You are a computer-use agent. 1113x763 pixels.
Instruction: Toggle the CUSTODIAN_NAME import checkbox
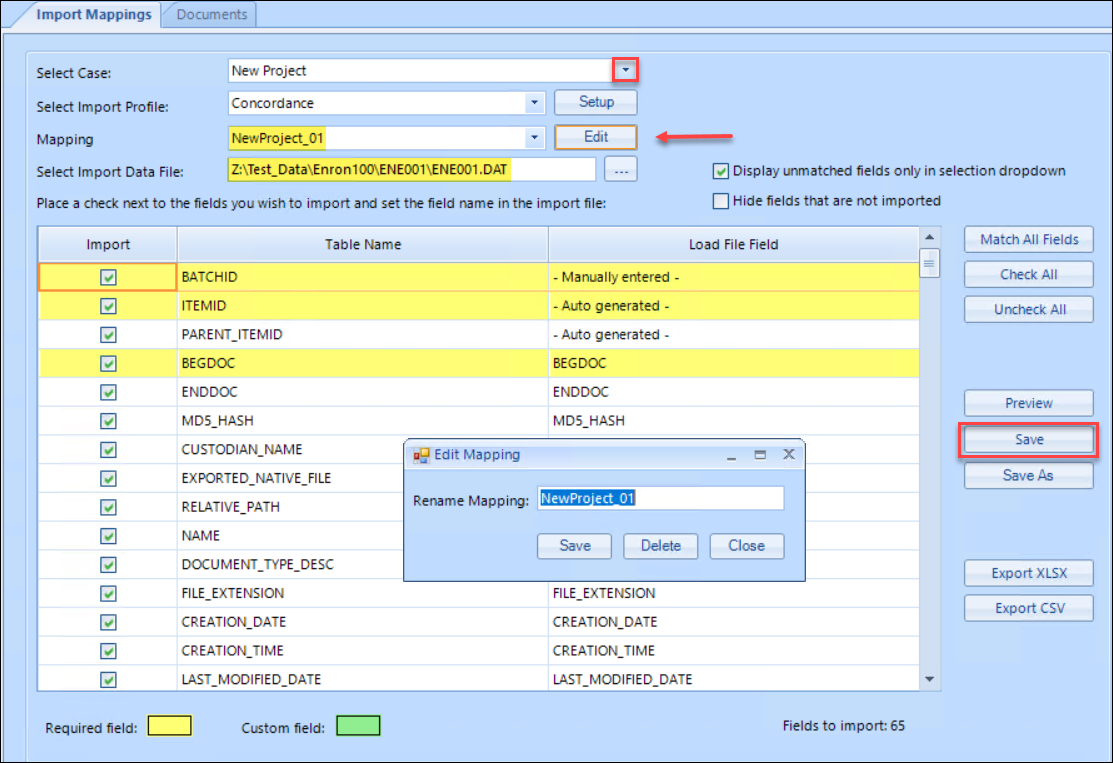[x=107, y=449]
